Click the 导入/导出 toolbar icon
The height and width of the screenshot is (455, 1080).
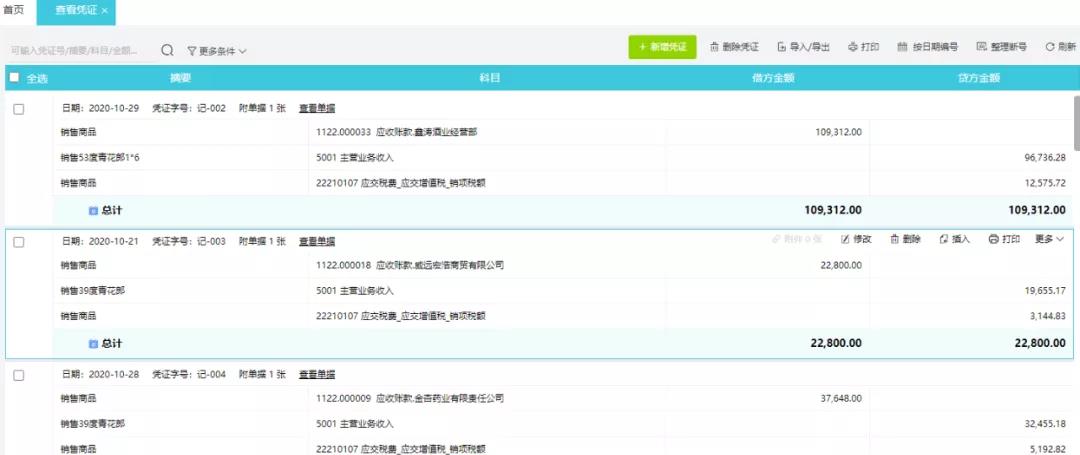point(781,47)
